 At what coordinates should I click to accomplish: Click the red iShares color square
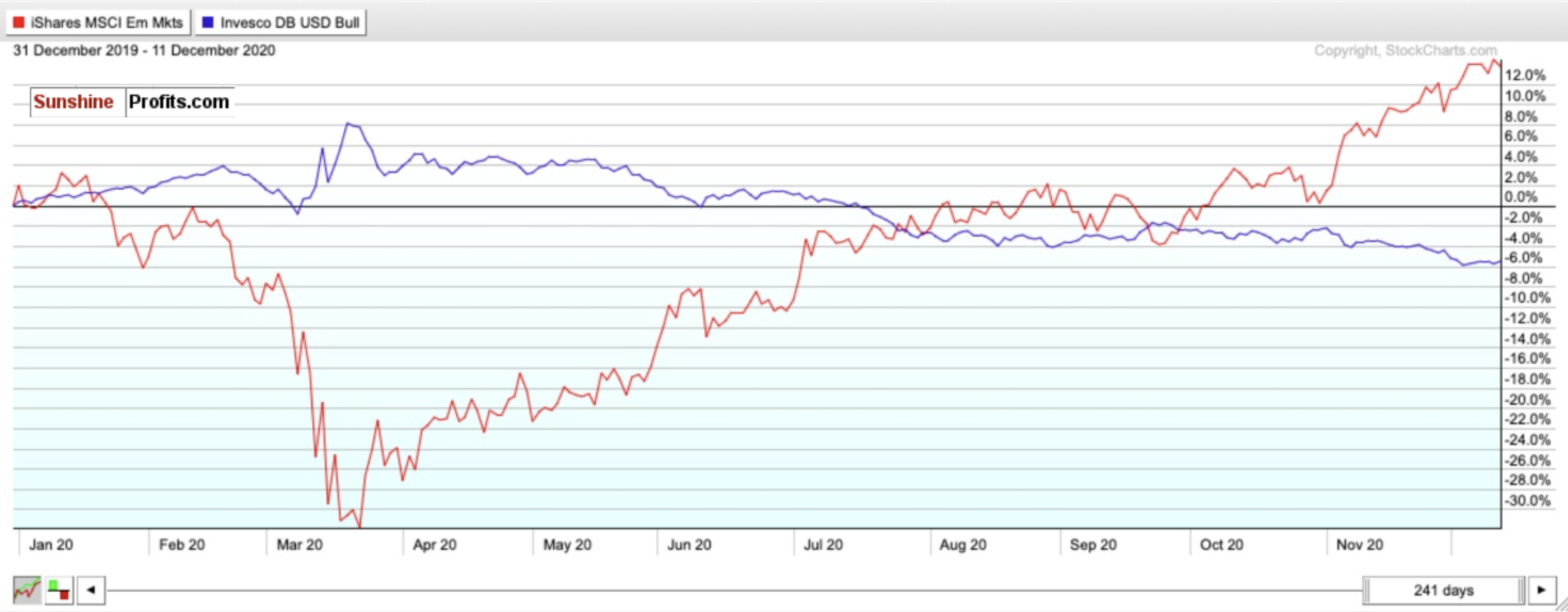click(19, 23)
